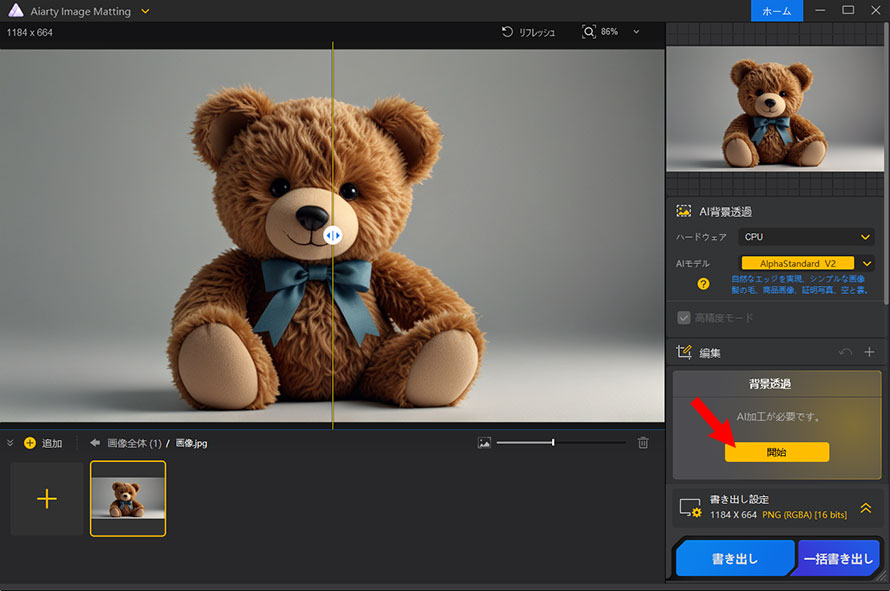This screenshot has height=591, width=890.
Task: Open the 86% zoom level dropdown
Action: tap(636, 32)
